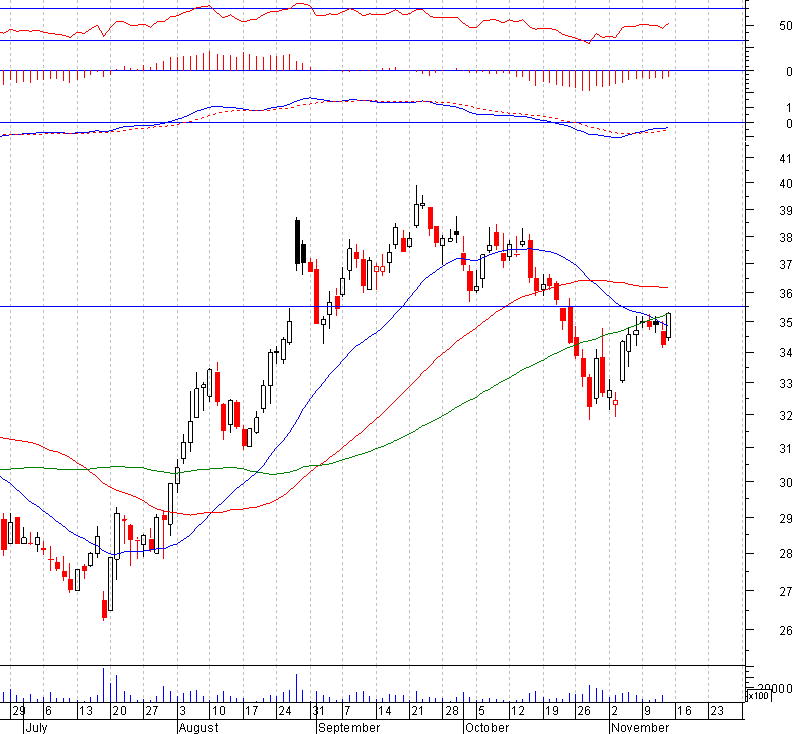Click date label 20 on time axis
This screenshot has height=734, width=796.
[119, 711]
